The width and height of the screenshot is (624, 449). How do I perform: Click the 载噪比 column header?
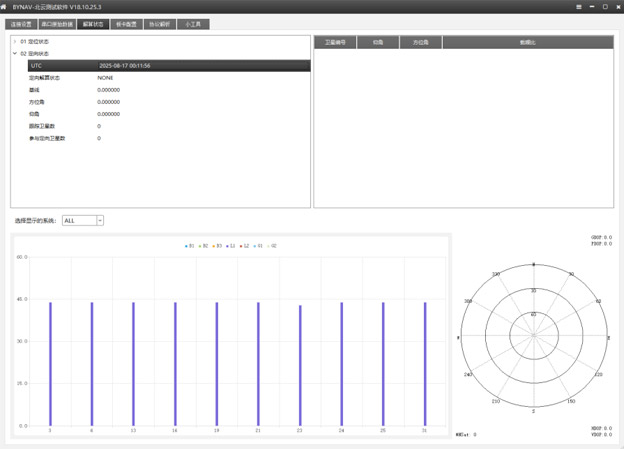pyautogui.click(x=527, y=43)
